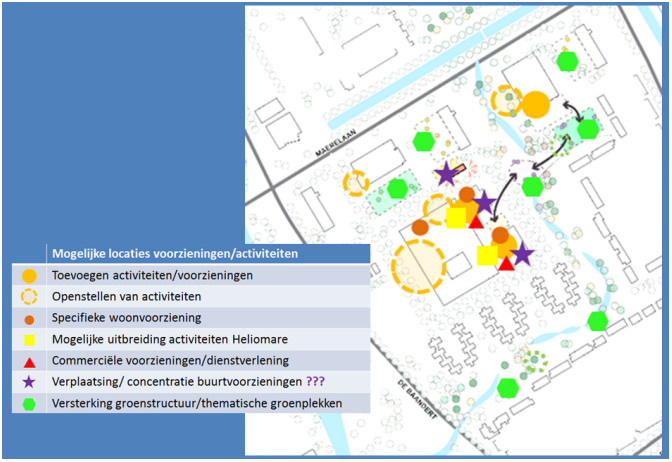Image resolution: width=672 pixels, height=462 pixels.
Task: Click the solid orange circle legend icon
Action: [29, 276]
